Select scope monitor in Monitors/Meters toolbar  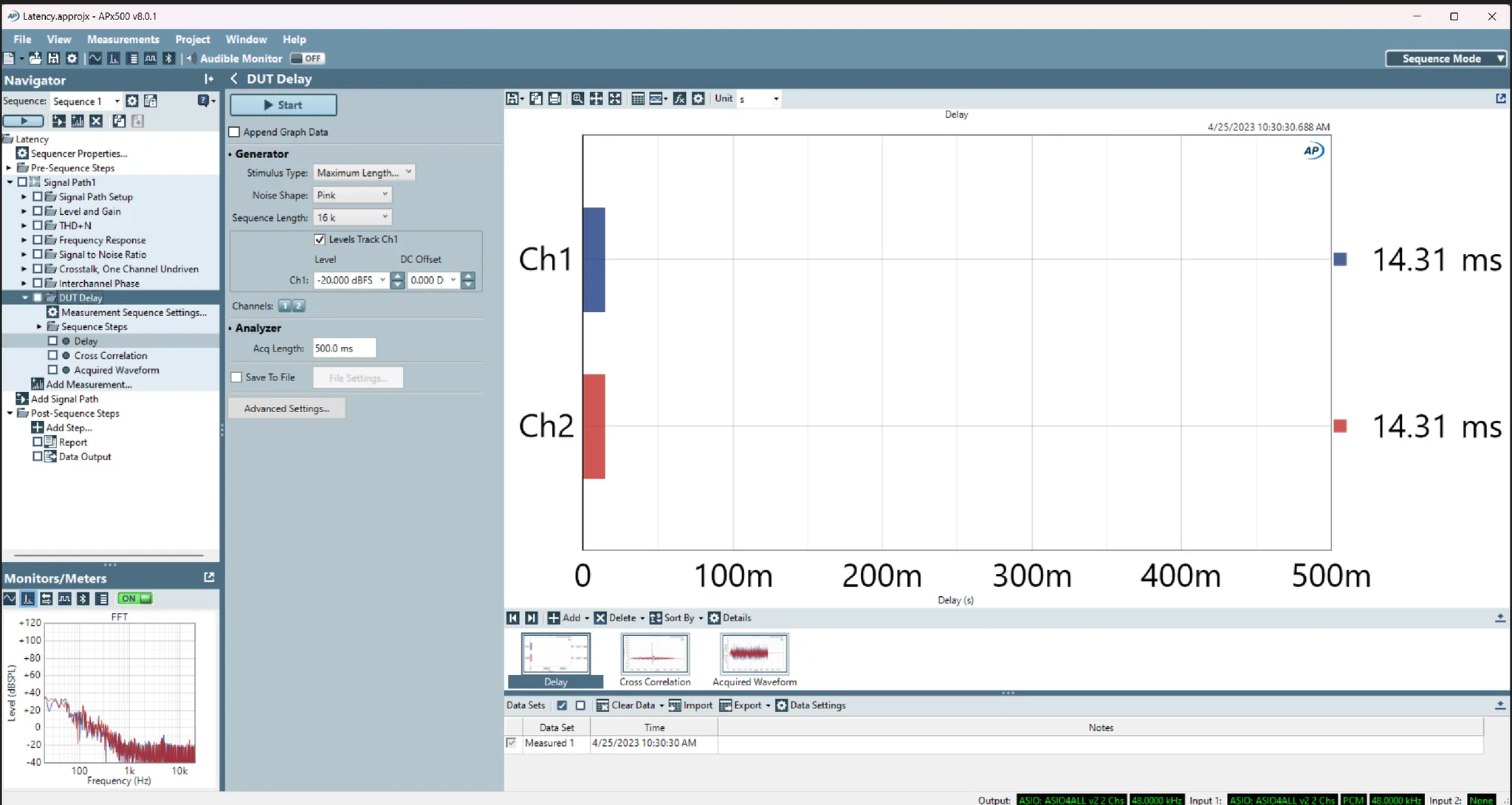tap(10, 599)
